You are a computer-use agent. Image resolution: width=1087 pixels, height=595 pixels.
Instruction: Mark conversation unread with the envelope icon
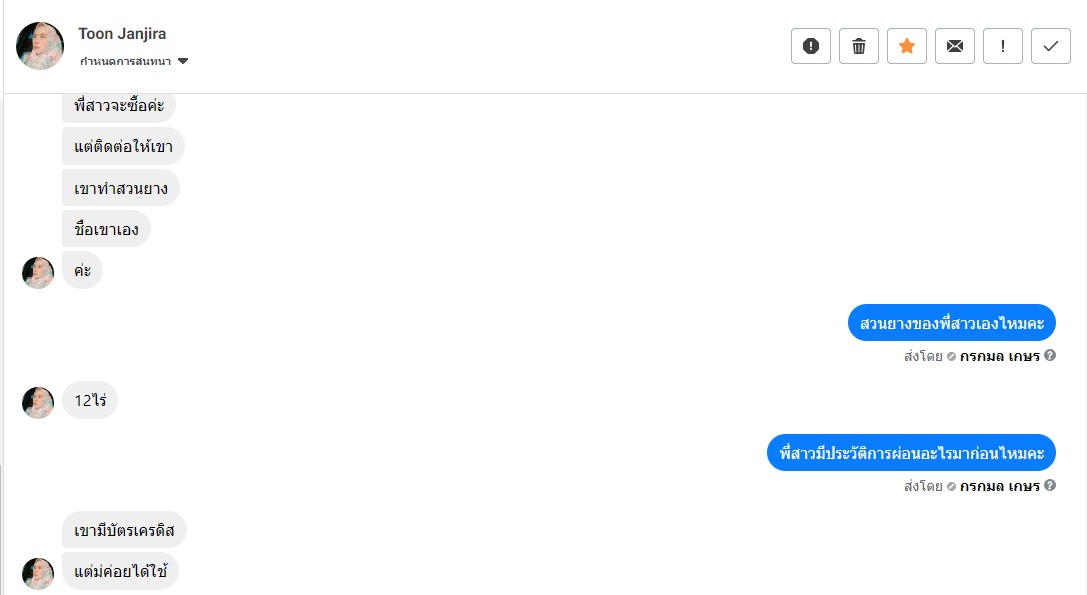(955, 46)
